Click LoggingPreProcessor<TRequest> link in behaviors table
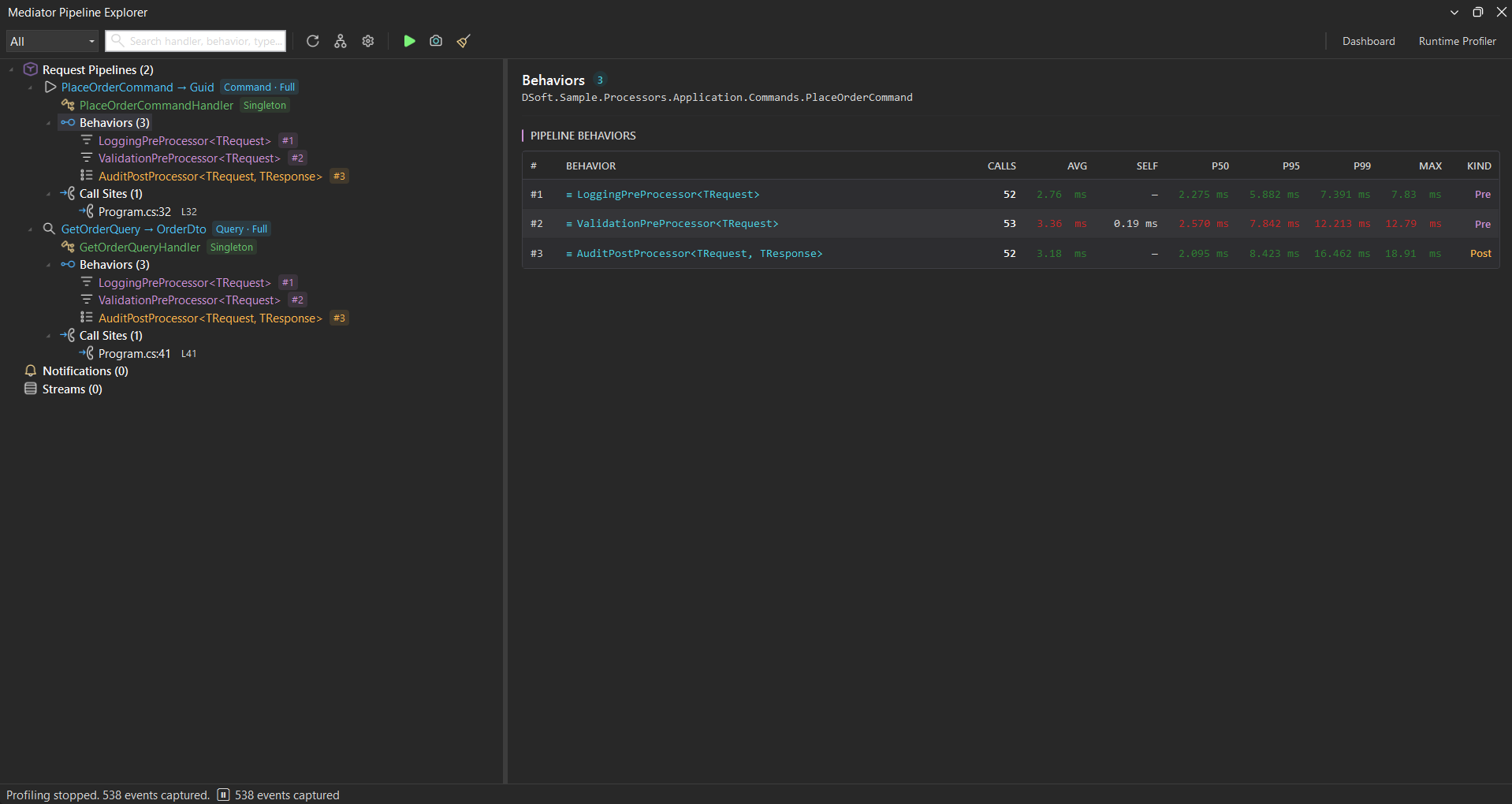 668,194
